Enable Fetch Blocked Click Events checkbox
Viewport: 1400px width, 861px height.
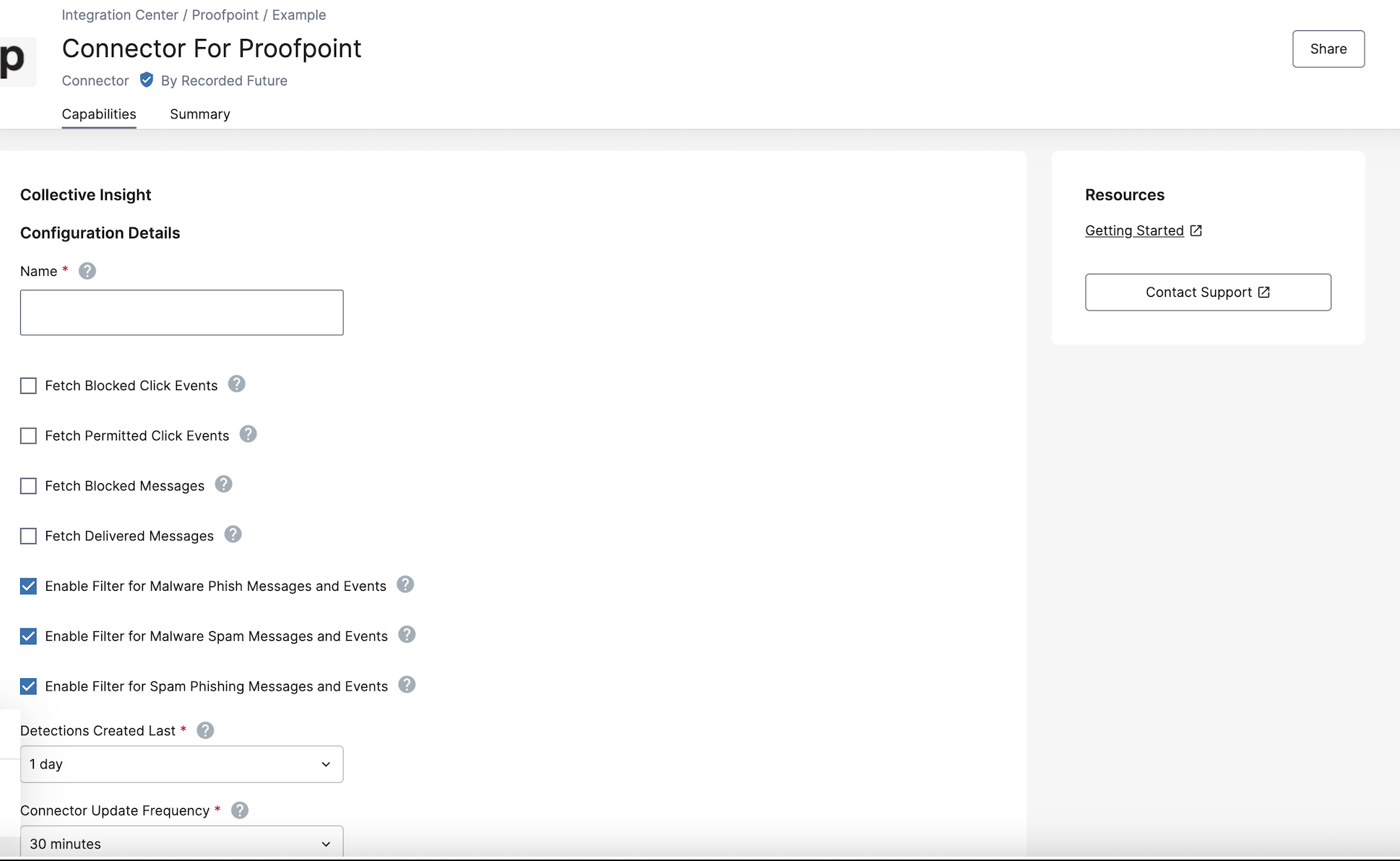pyautogui.click(x=28, y=386)
